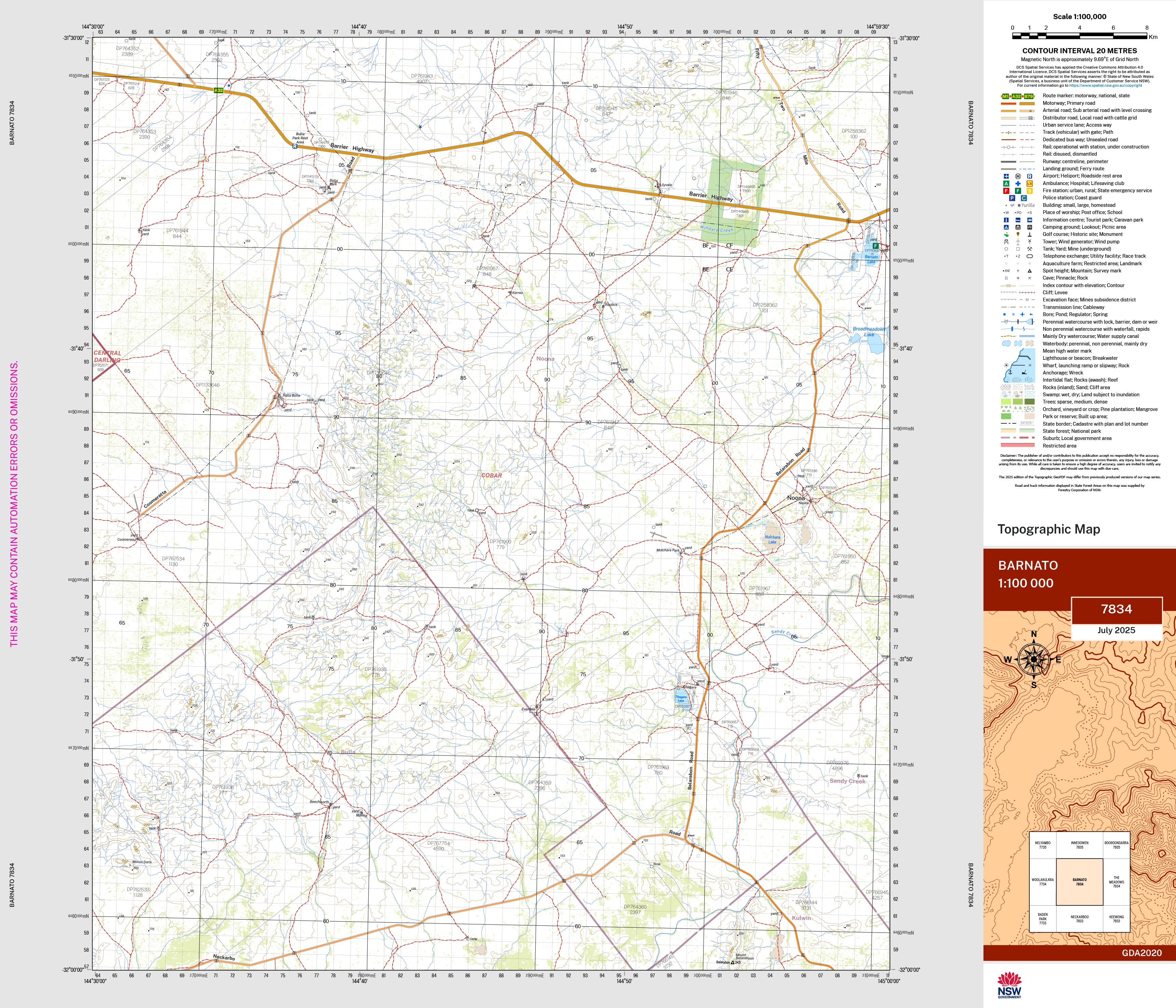Click the Coast guard C symbol

1024,198
